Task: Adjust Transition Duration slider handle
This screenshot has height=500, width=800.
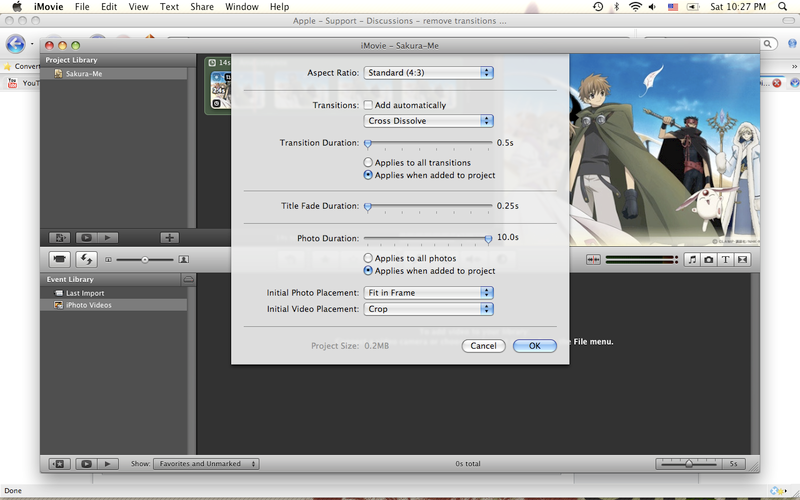Action: [368, 144]
